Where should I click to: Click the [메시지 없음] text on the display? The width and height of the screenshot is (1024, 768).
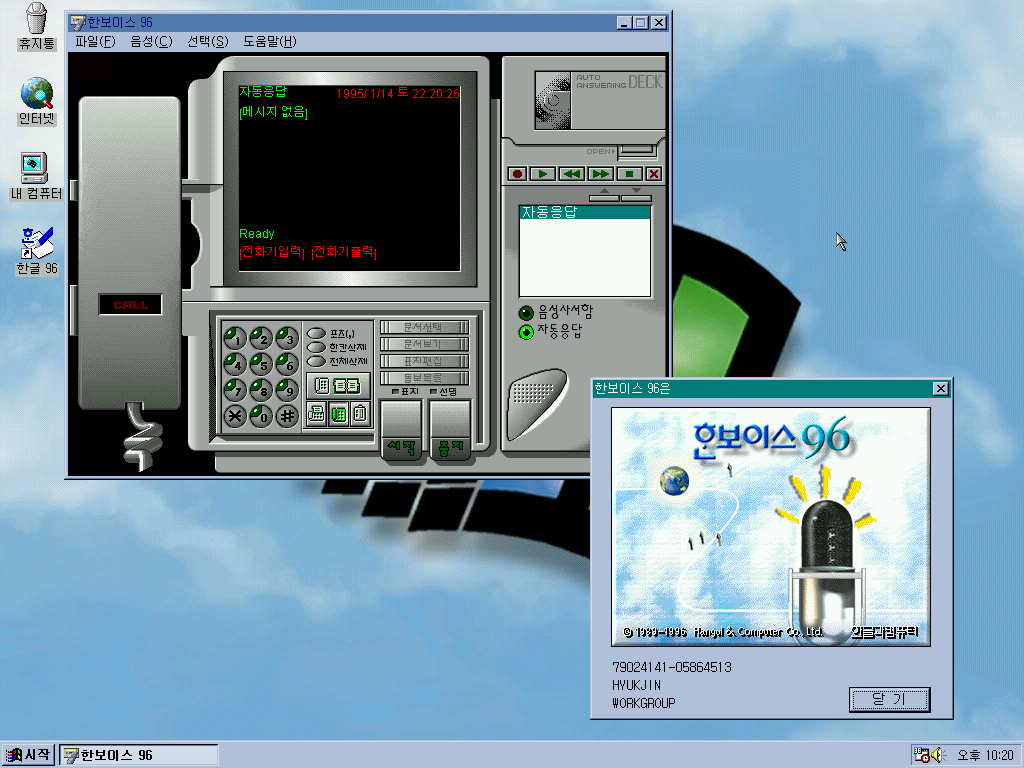click(x=273, y=112)
